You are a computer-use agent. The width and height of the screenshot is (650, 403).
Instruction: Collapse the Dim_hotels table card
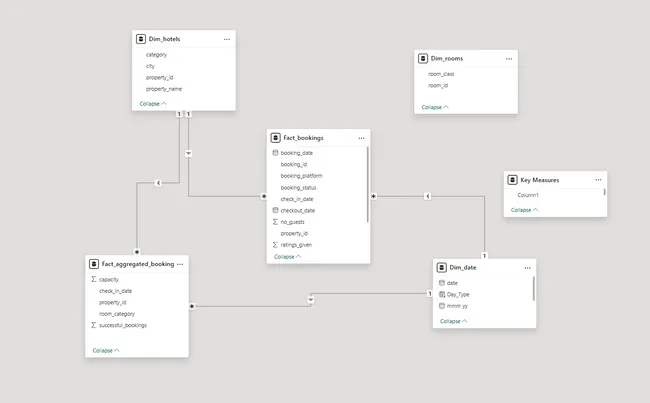coord(153,103)
